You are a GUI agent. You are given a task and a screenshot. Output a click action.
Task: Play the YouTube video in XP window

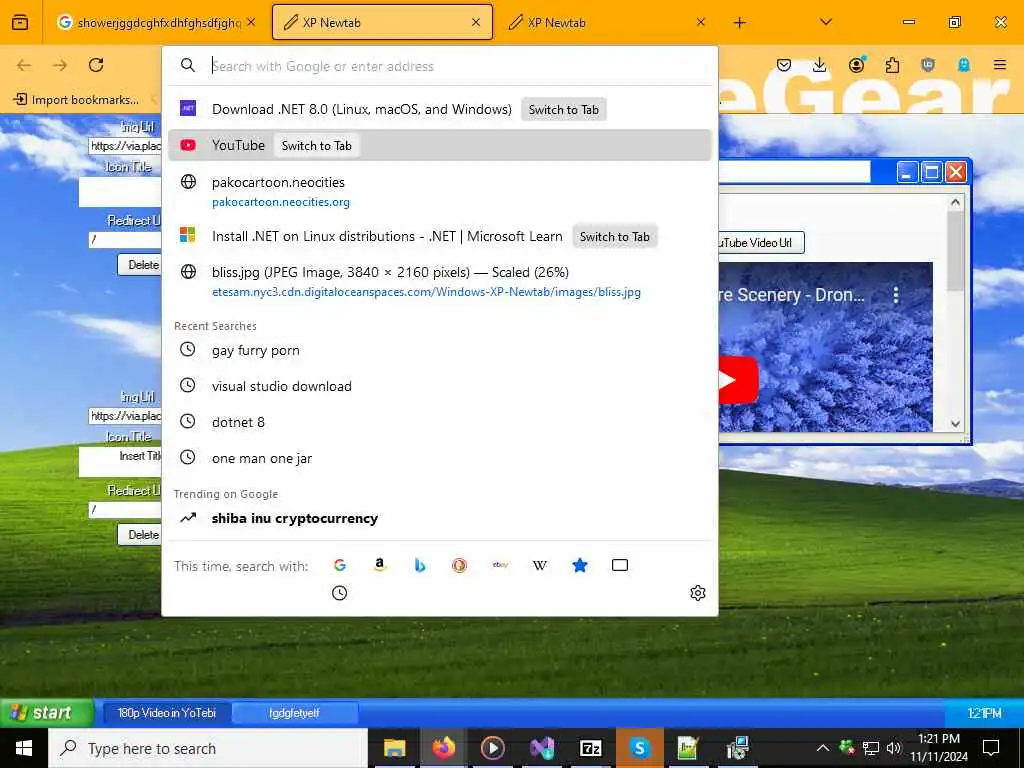[737, 380]
